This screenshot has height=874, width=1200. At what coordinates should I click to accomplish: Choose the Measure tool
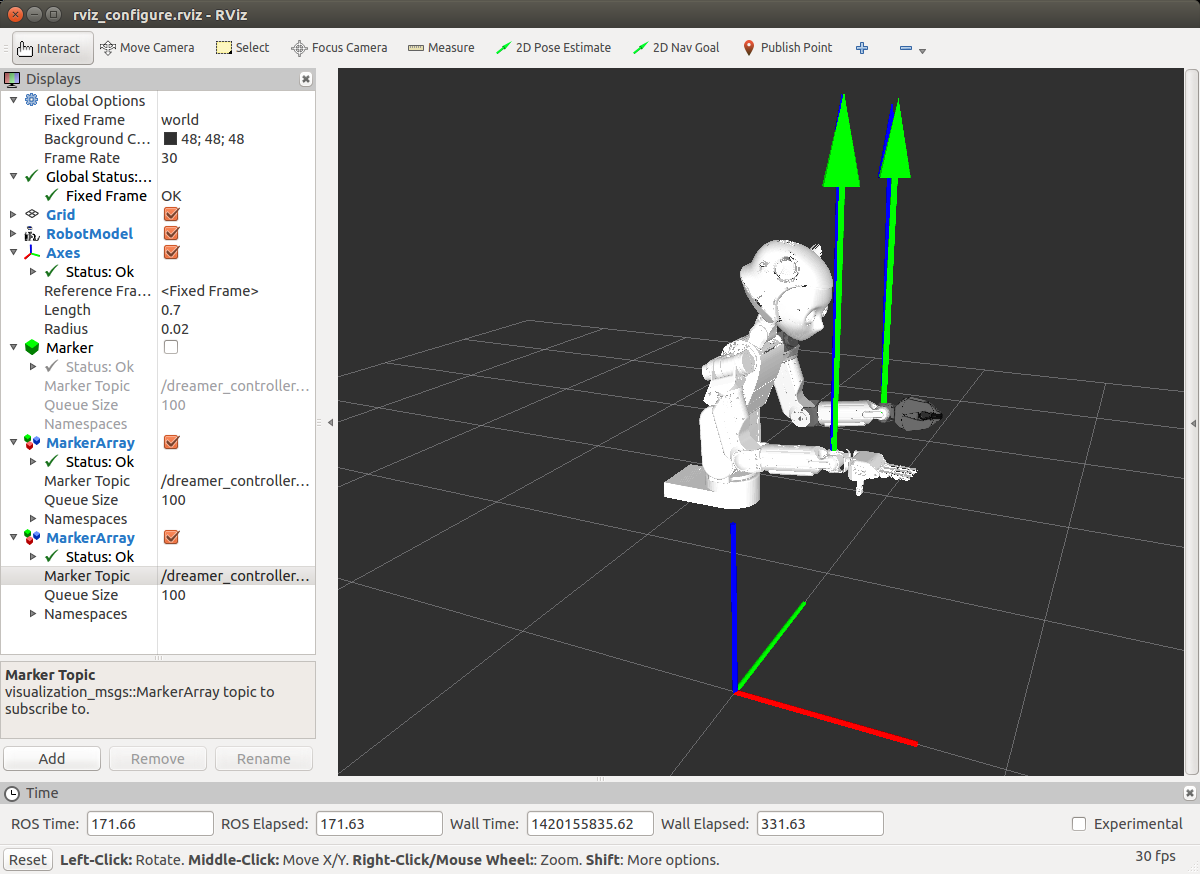[441, 48]
